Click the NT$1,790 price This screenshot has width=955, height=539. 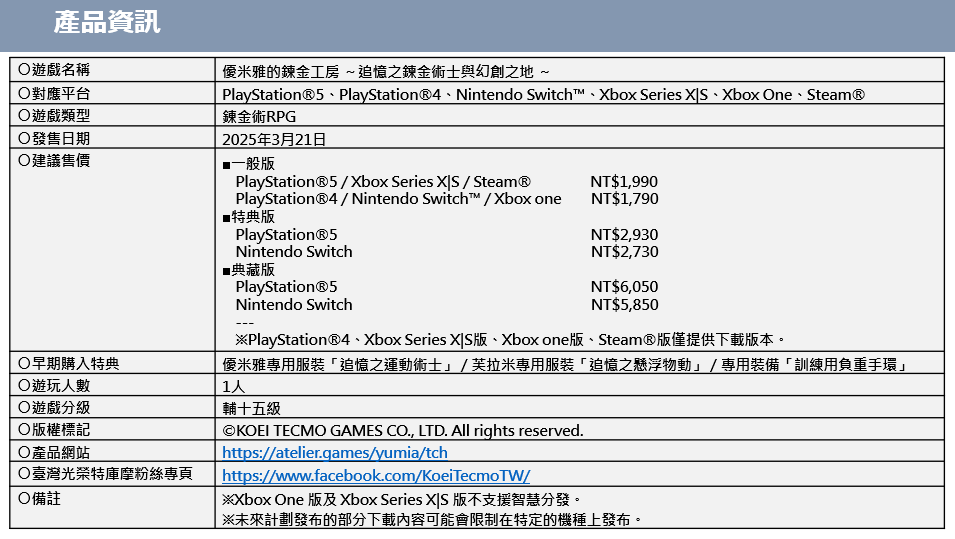(x=624, y=199)
